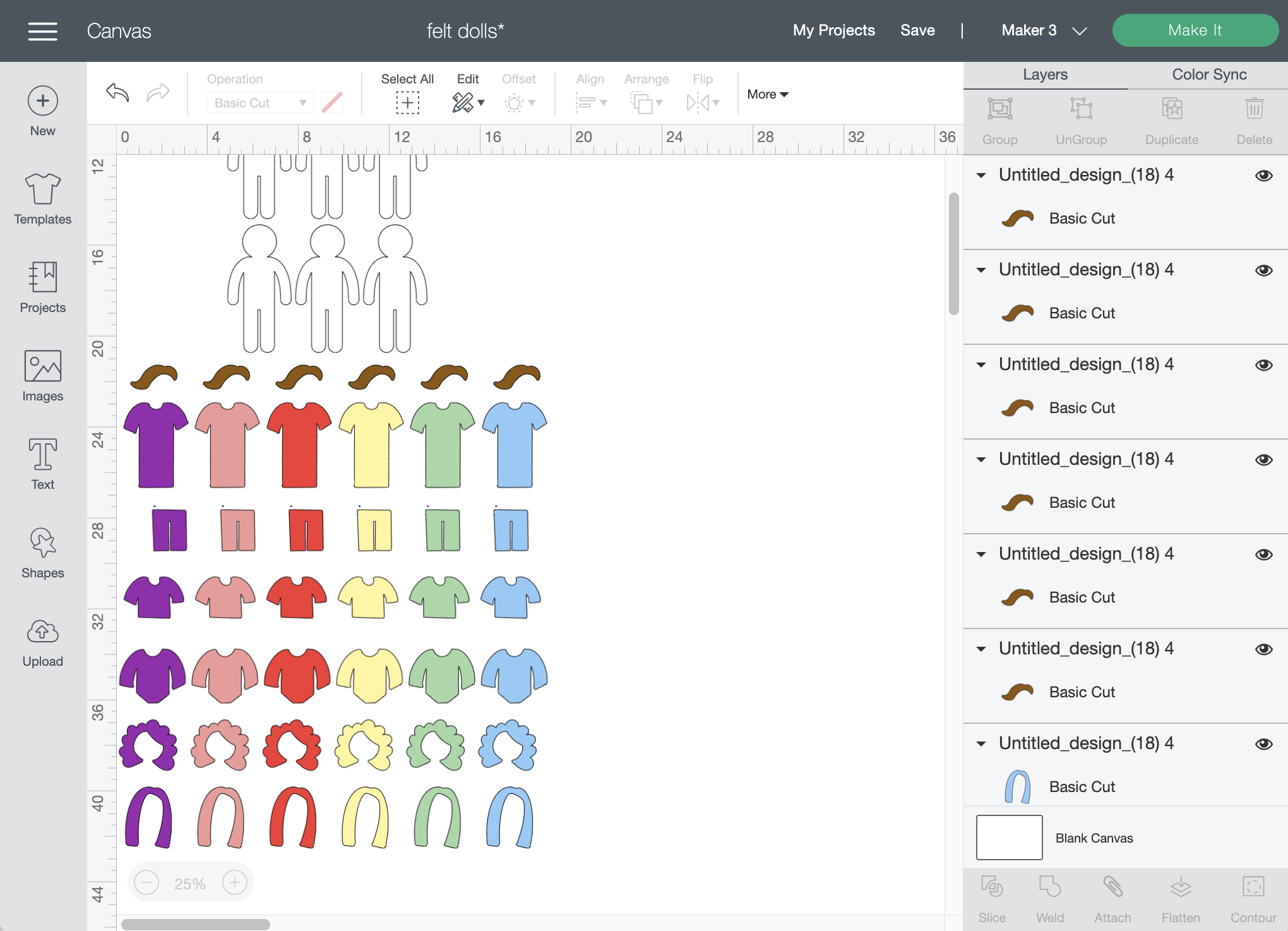Open the Upload panel
The image size is (1288, 931).
(x=42, y=643)
